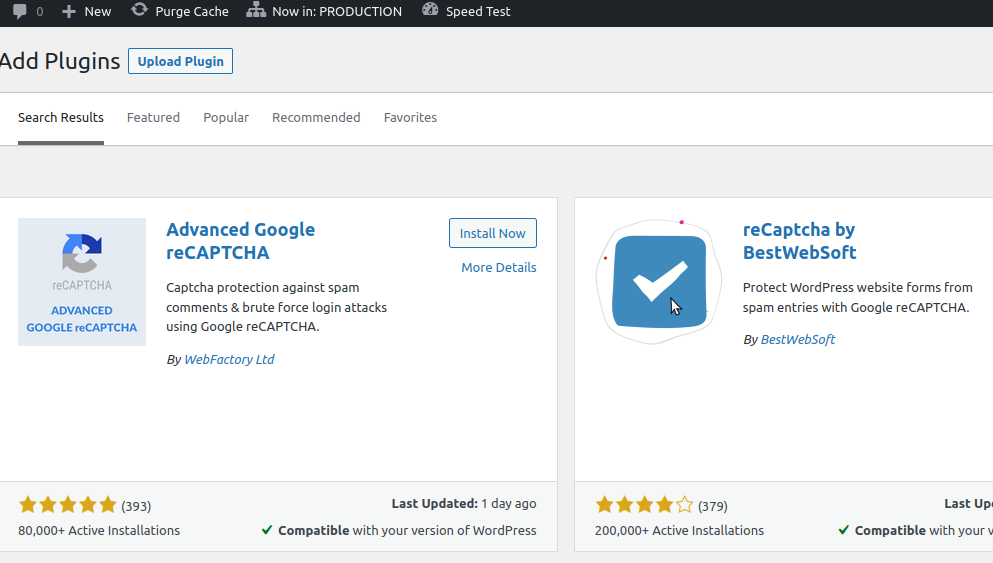This screenshot has width=993, height=563.
Task: Switch to the Popular tab
Action: (226, 118)
